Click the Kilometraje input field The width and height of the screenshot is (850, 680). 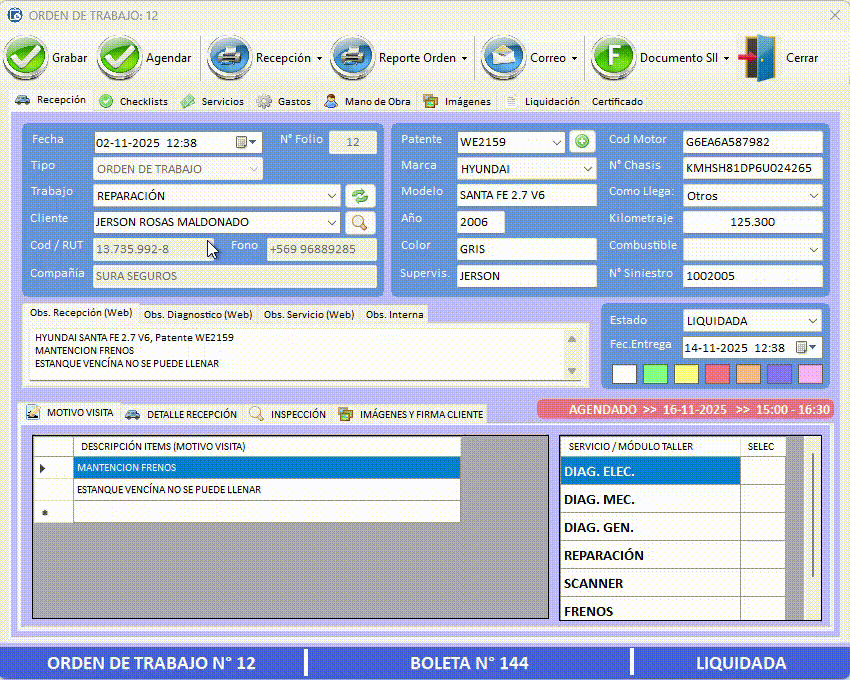(x=753, y=222)
